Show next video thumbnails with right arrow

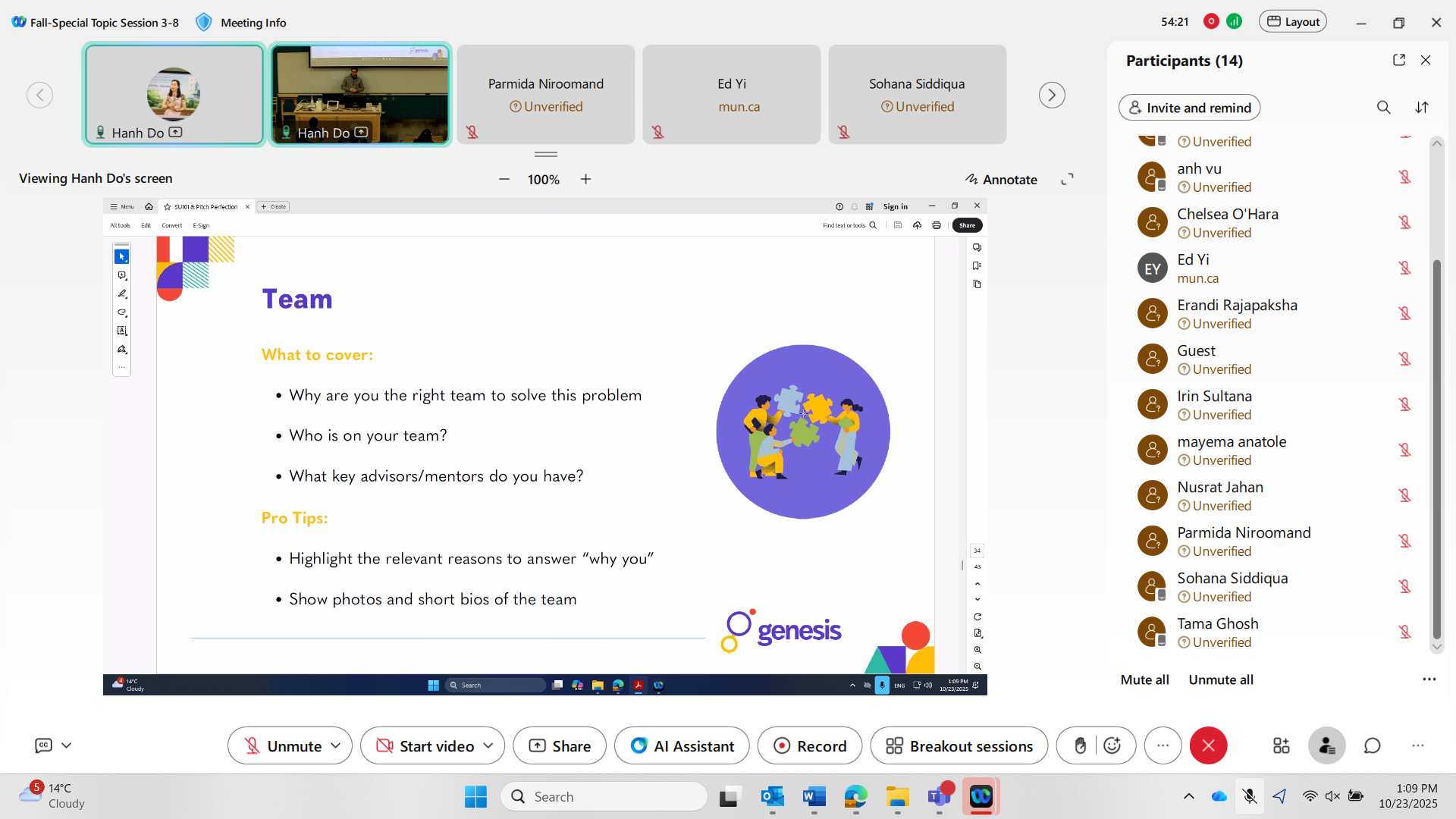click(1052, 95)
